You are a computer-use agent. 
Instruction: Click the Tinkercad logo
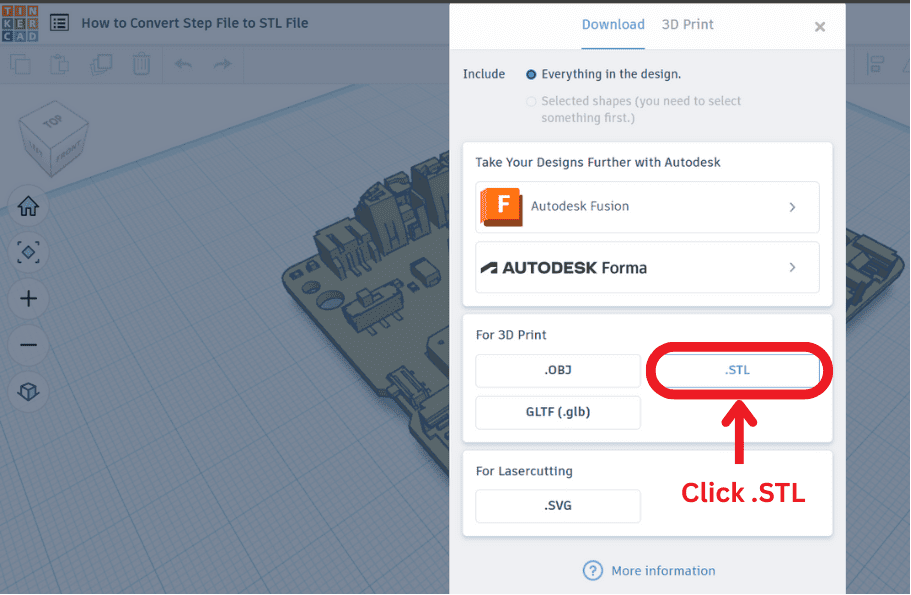(x=20, y=22)
